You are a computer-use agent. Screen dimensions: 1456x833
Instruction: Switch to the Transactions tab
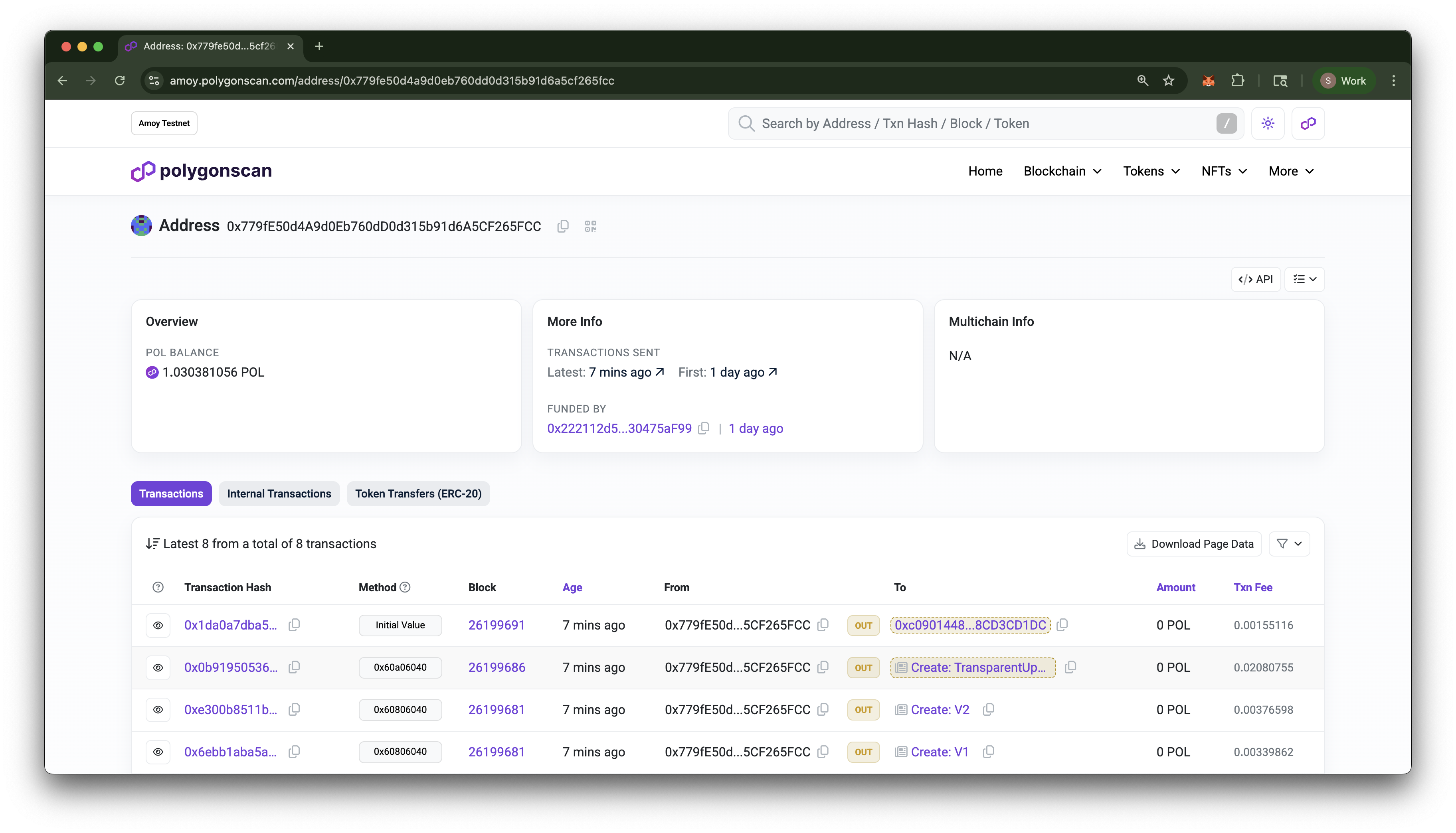point(171,493)
